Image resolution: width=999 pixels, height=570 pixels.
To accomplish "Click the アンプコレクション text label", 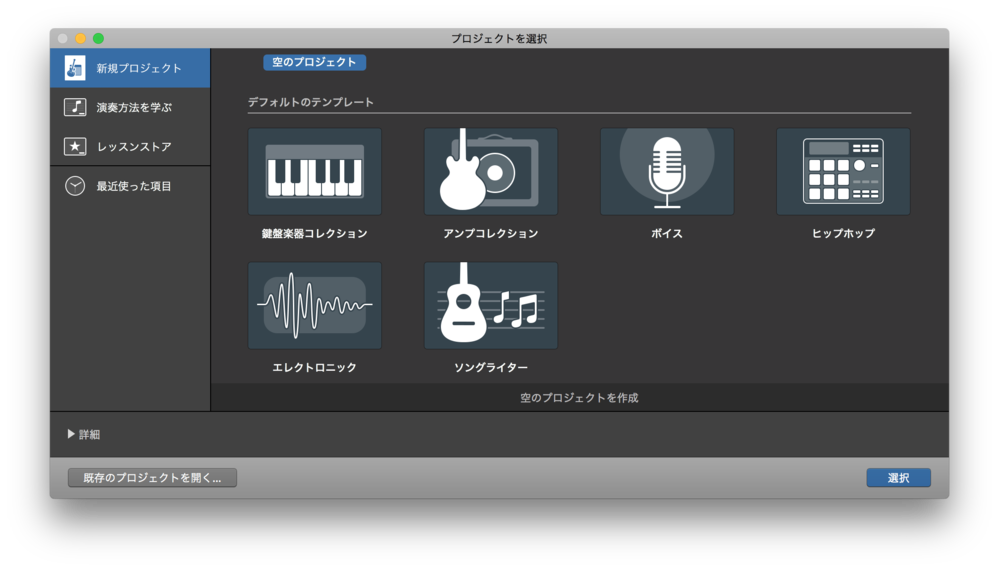I will [491, 234].
